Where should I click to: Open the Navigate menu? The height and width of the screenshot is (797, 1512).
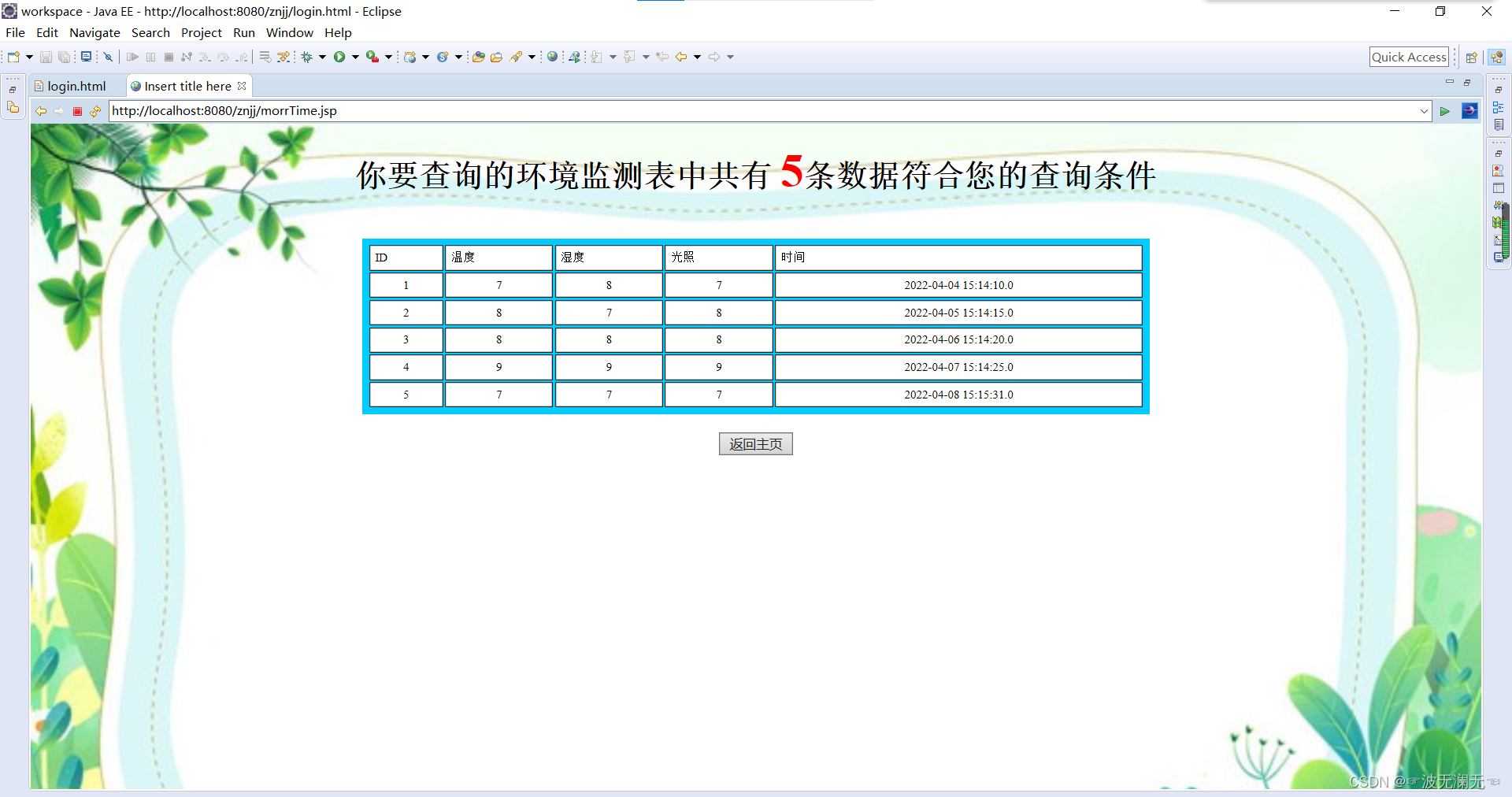click(94, 32)
